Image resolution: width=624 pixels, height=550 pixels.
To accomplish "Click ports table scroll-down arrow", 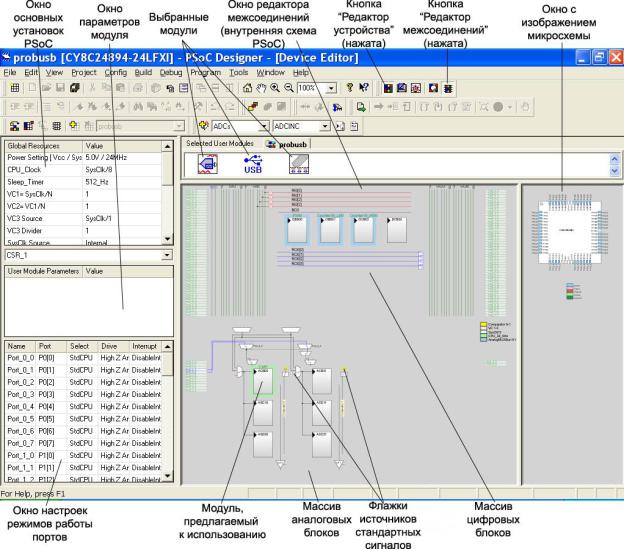I will (168, 476).
